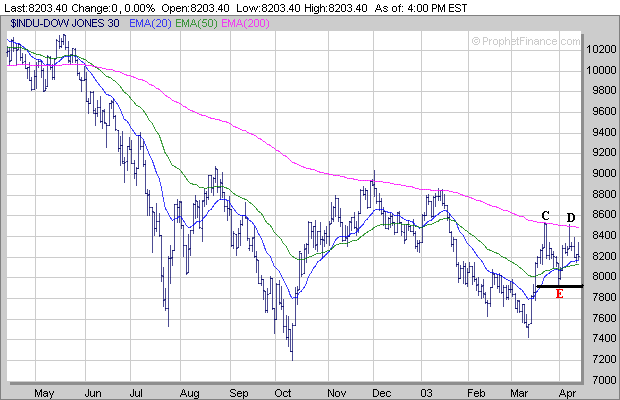Image resolution: width=620 pixels, height=400 pixels.
Task: Click the red E support label
Action: [x=559, y=294]
